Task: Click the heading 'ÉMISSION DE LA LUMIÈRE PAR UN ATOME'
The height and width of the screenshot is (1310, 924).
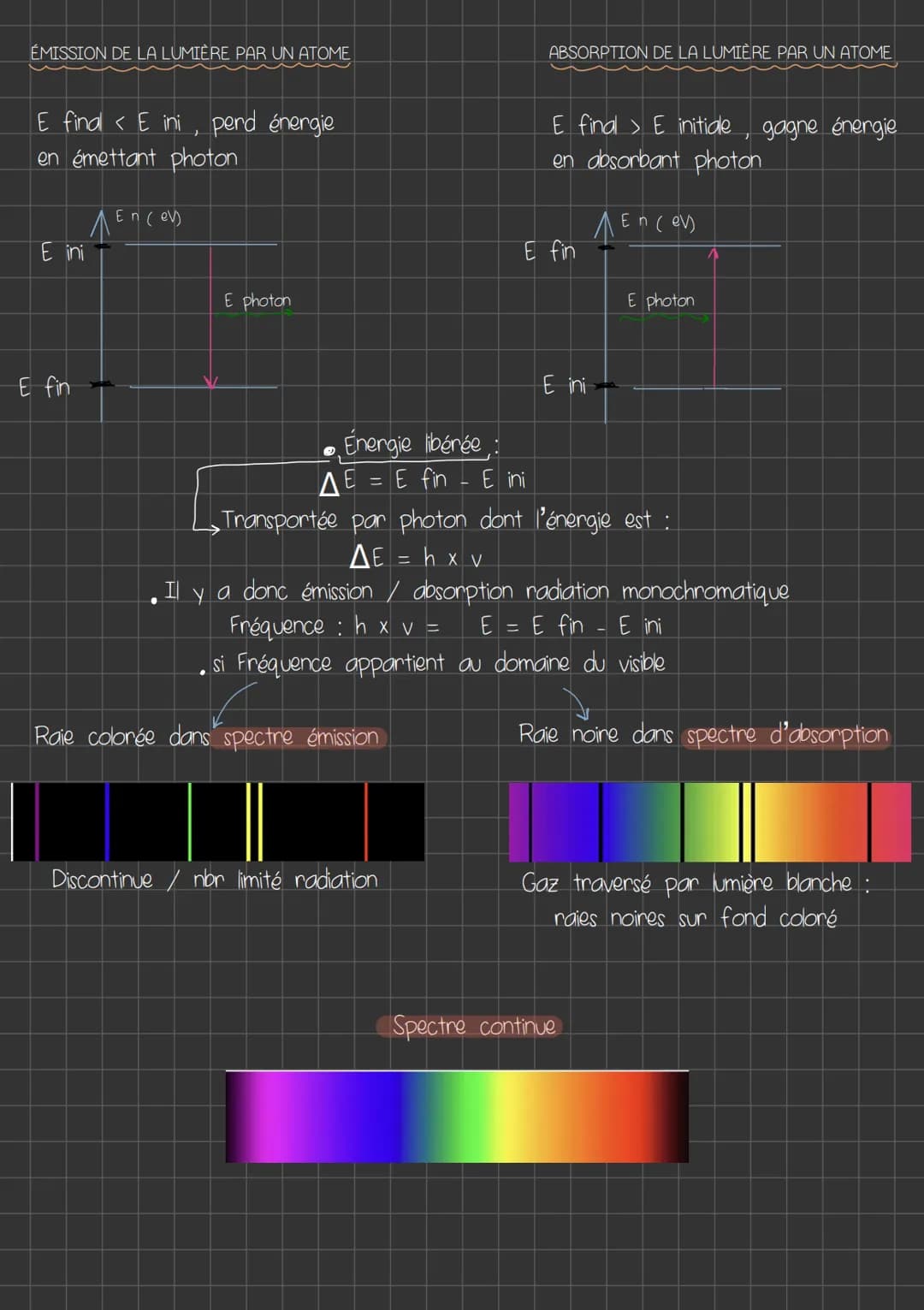Action: pos(190,53)
